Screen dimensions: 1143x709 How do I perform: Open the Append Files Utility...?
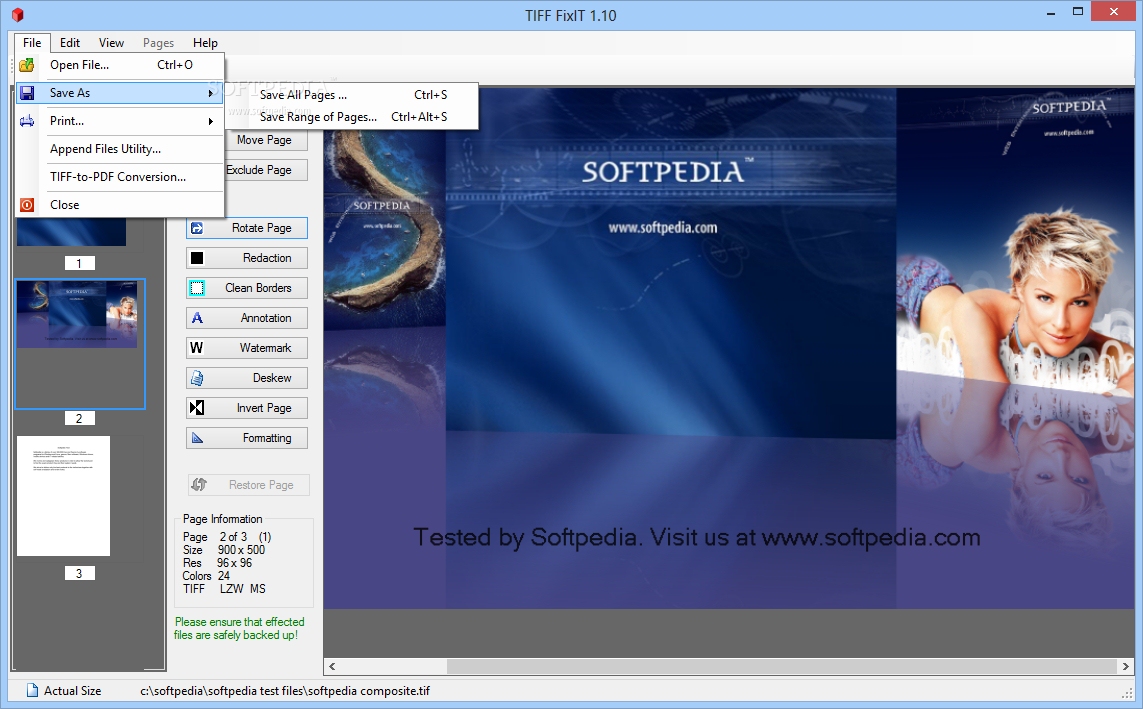(x=120, y=149)
